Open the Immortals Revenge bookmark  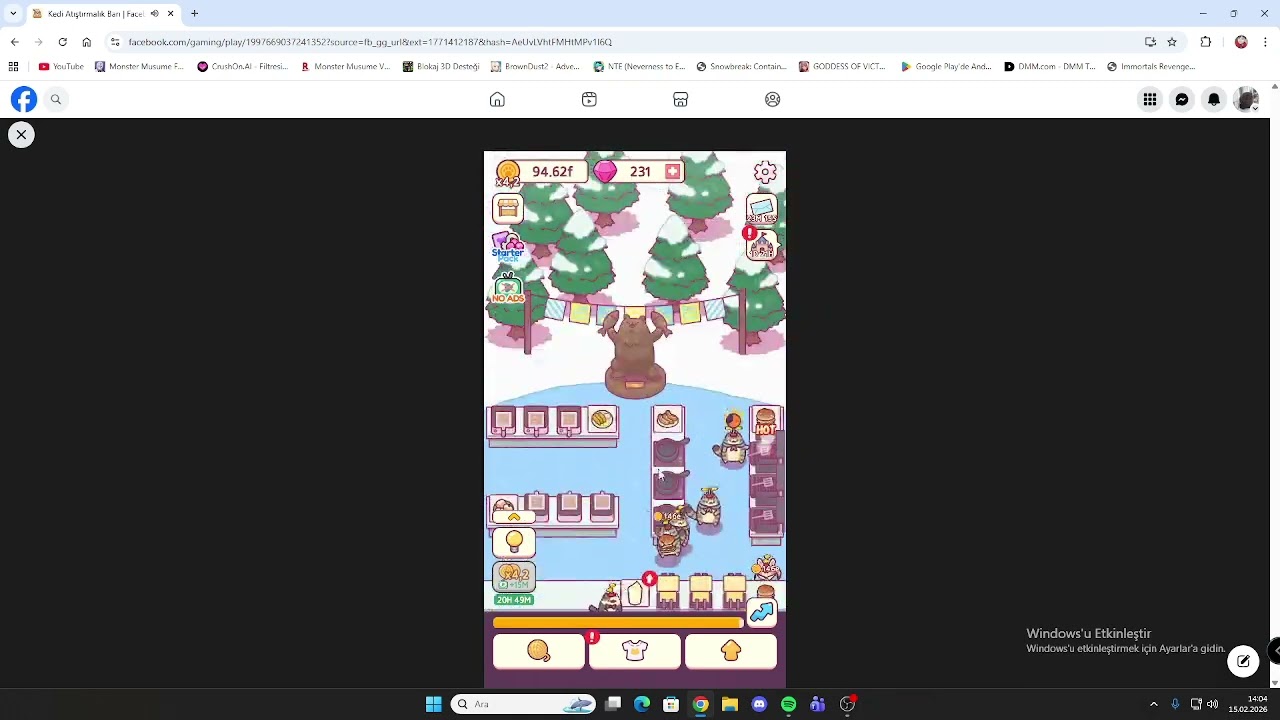[x=1151, y=67]
